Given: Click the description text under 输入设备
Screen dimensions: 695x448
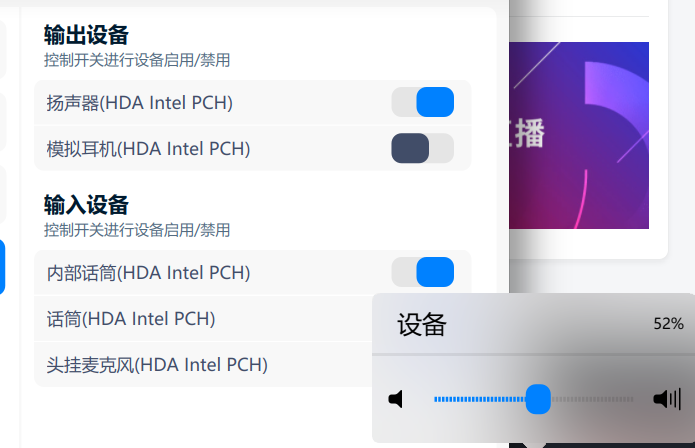Looking at the screenshot, I should click(x=137, y=230).
